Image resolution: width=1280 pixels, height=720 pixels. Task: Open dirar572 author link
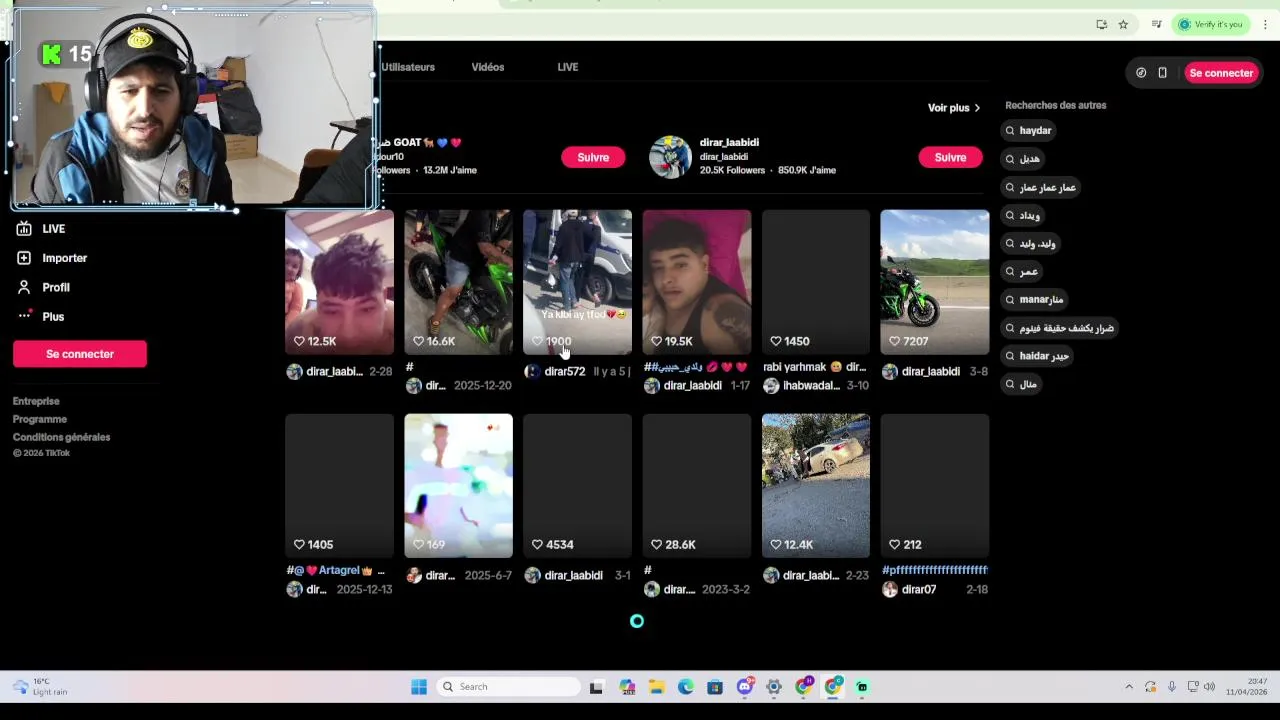pyautogui.click(x=565, y=372)
